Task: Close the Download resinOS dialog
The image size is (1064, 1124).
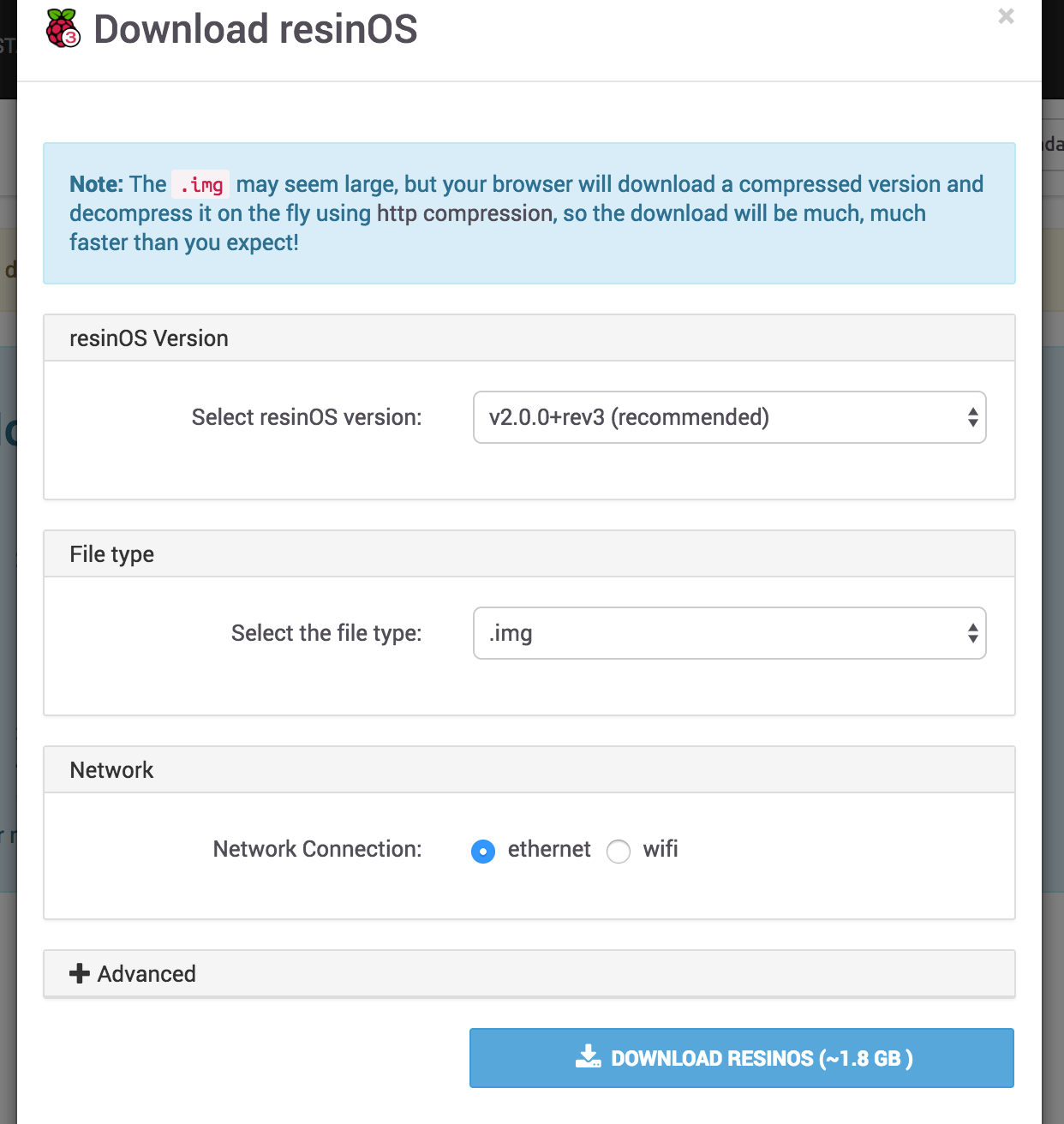Action: [x=1006, y=16]
